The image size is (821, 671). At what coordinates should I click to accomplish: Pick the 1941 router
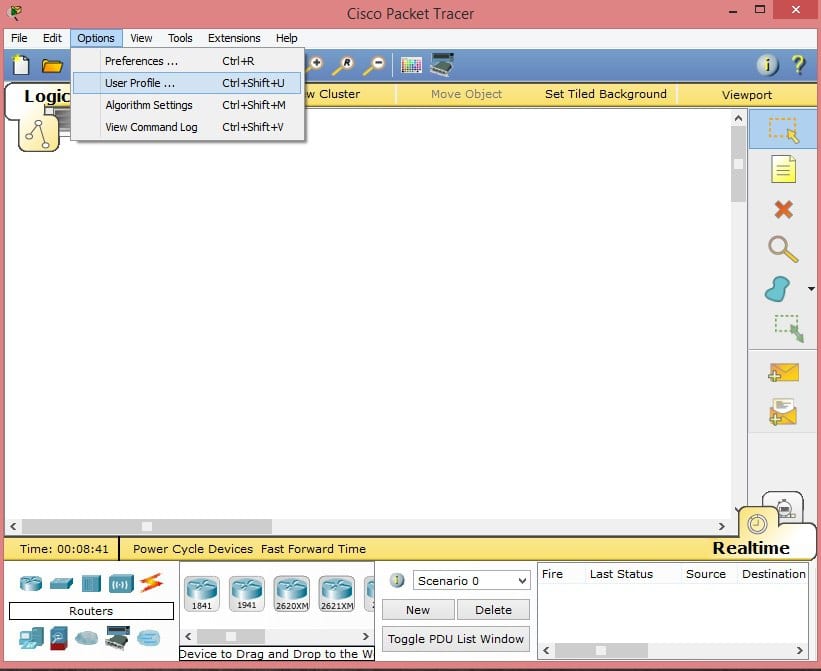click(247, 593)
